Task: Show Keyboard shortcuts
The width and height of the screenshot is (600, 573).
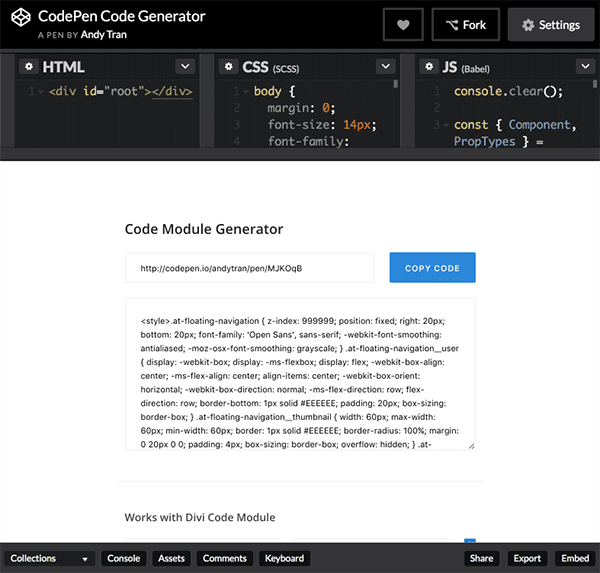Action: click(283, 558)
